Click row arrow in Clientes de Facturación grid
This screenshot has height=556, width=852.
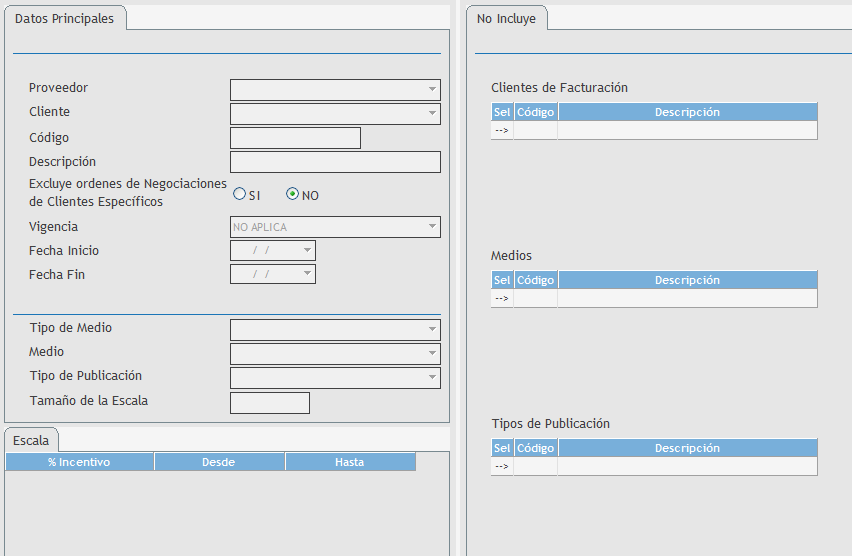click(x=502, y=130)
